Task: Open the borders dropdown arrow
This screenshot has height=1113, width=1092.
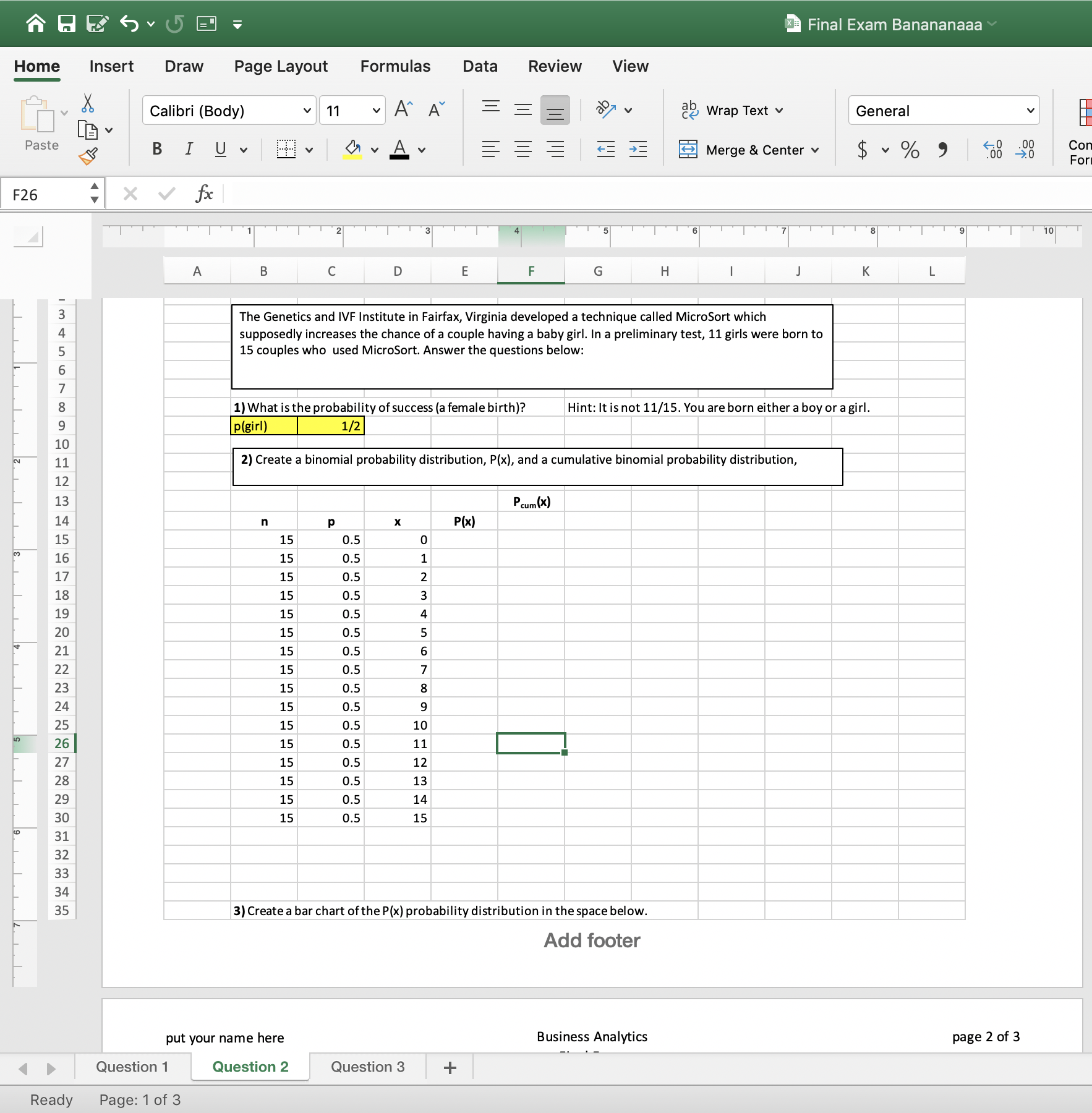Action: (309, 150)
